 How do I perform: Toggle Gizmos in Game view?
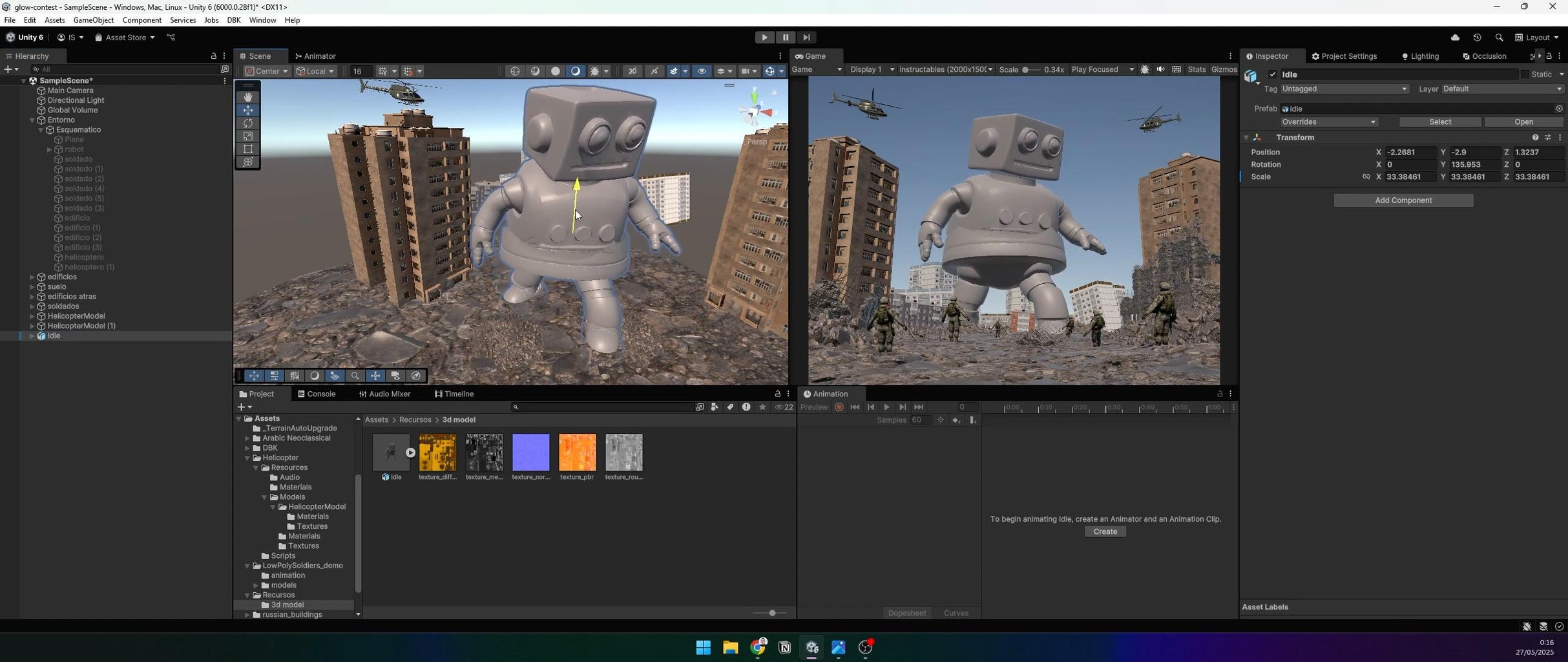pos(1224,69)
